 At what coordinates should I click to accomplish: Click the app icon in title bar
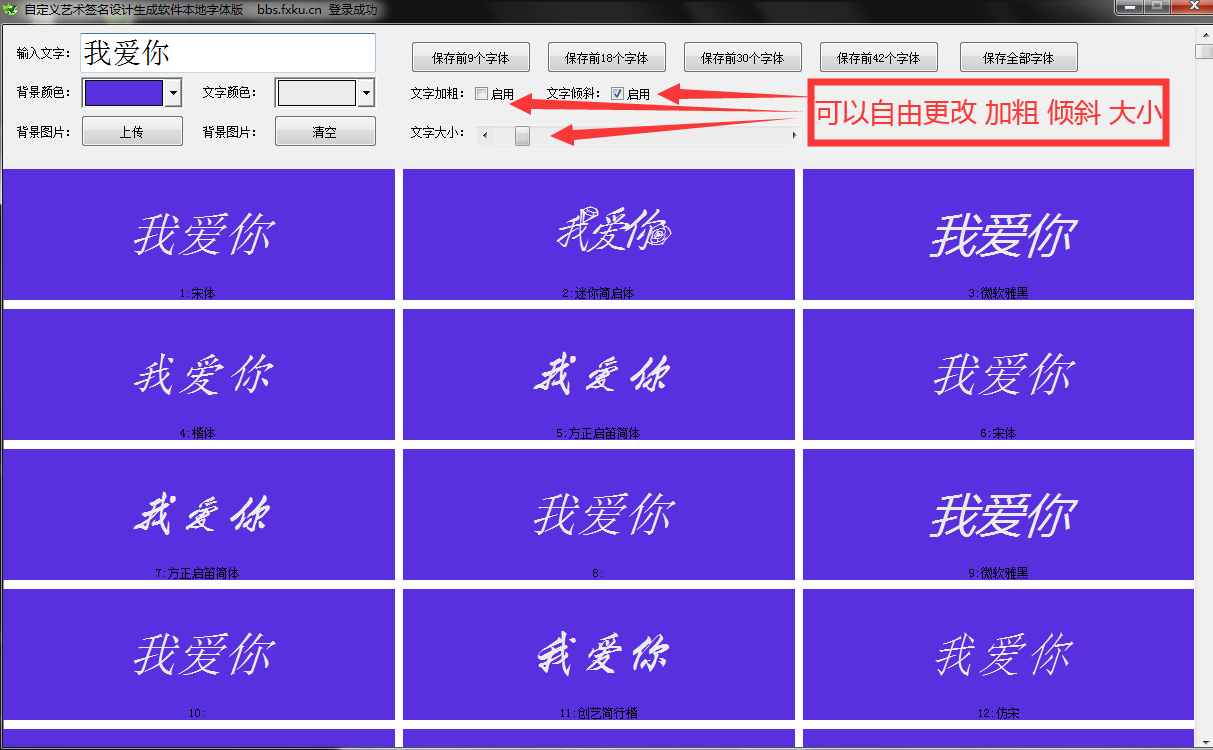click(10, 10)
